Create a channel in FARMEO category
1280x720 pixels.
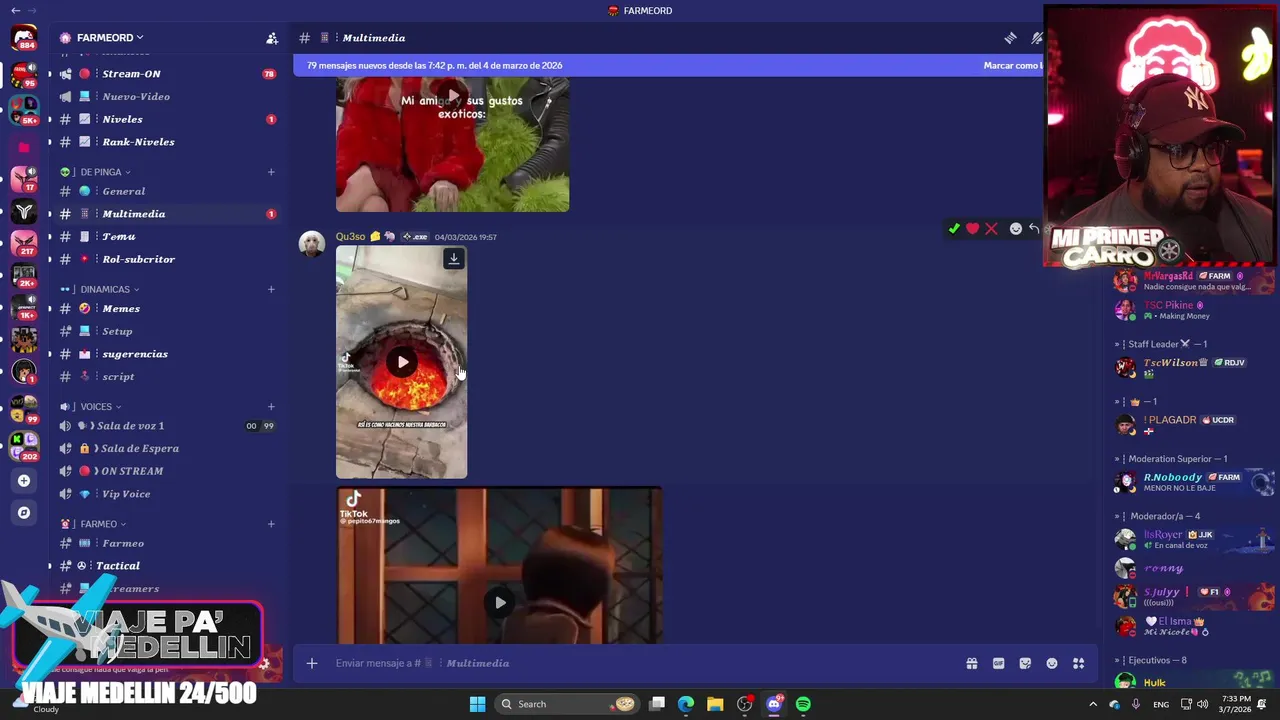coord(271,524)
